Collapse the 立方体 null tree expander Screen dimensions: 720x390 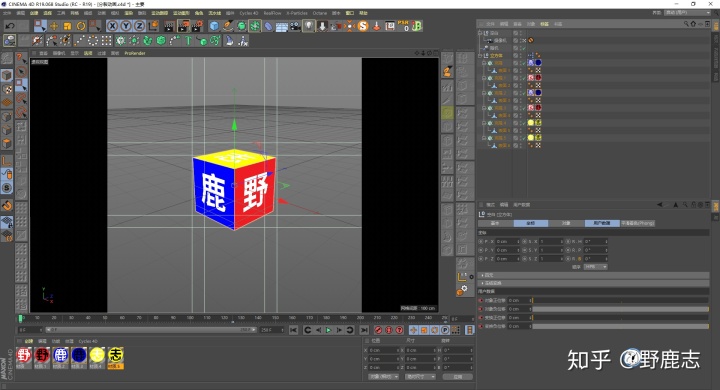point(480,56)
